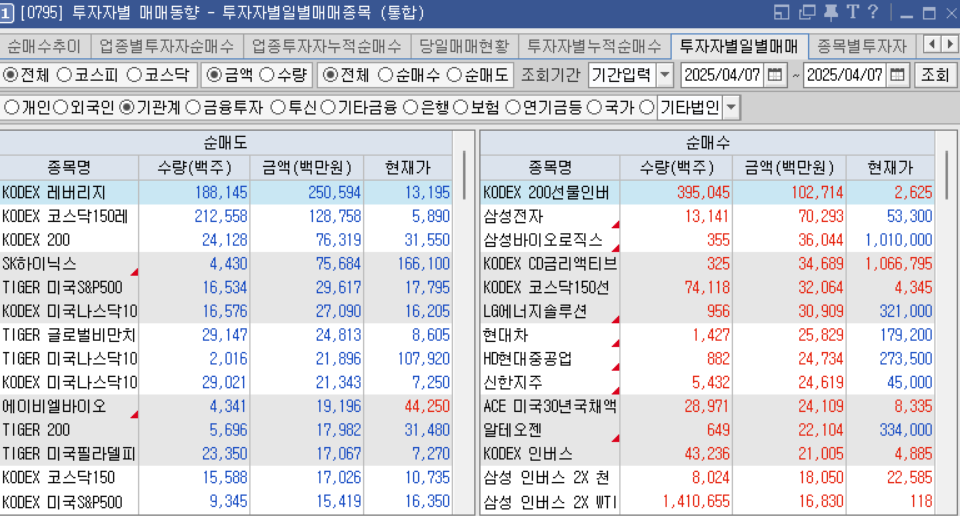The height and width of the screenshot is (516, 960).
Task: Click the 순매도 table vertical scrollbar
Action: pyautogui.click(x=464, y=174)
